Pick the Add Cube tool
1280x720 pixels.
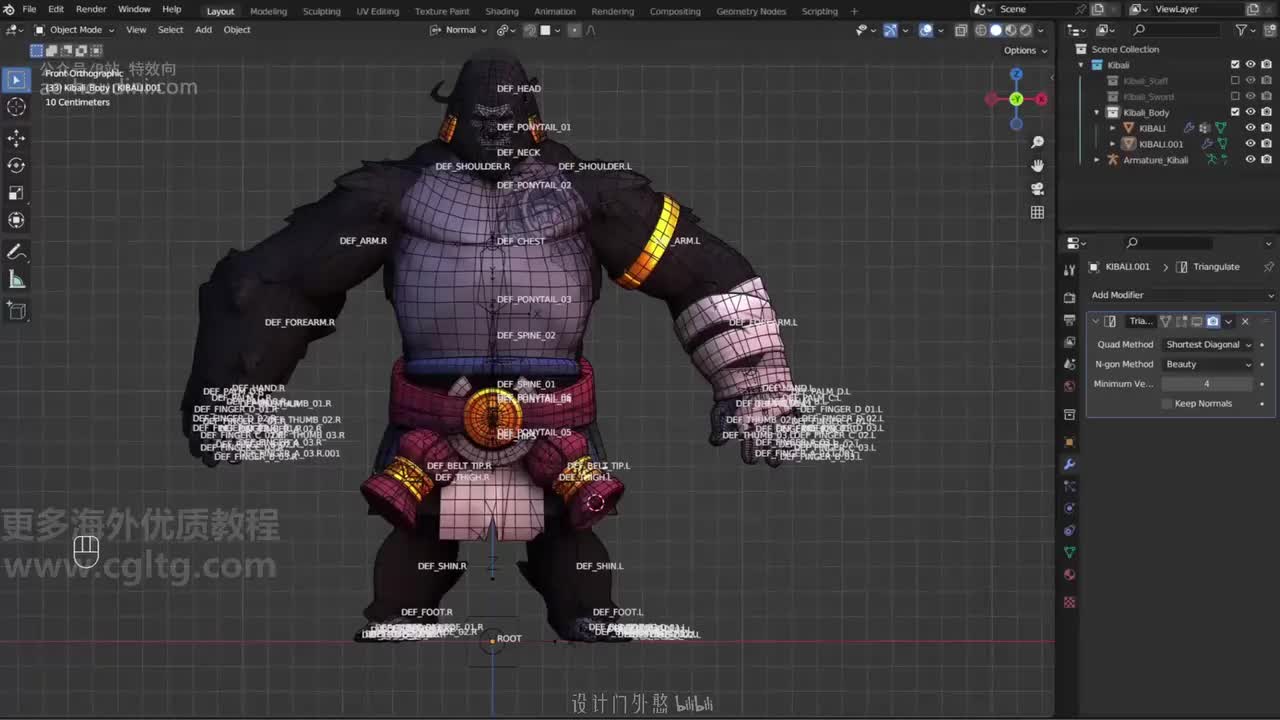point(16,311)
